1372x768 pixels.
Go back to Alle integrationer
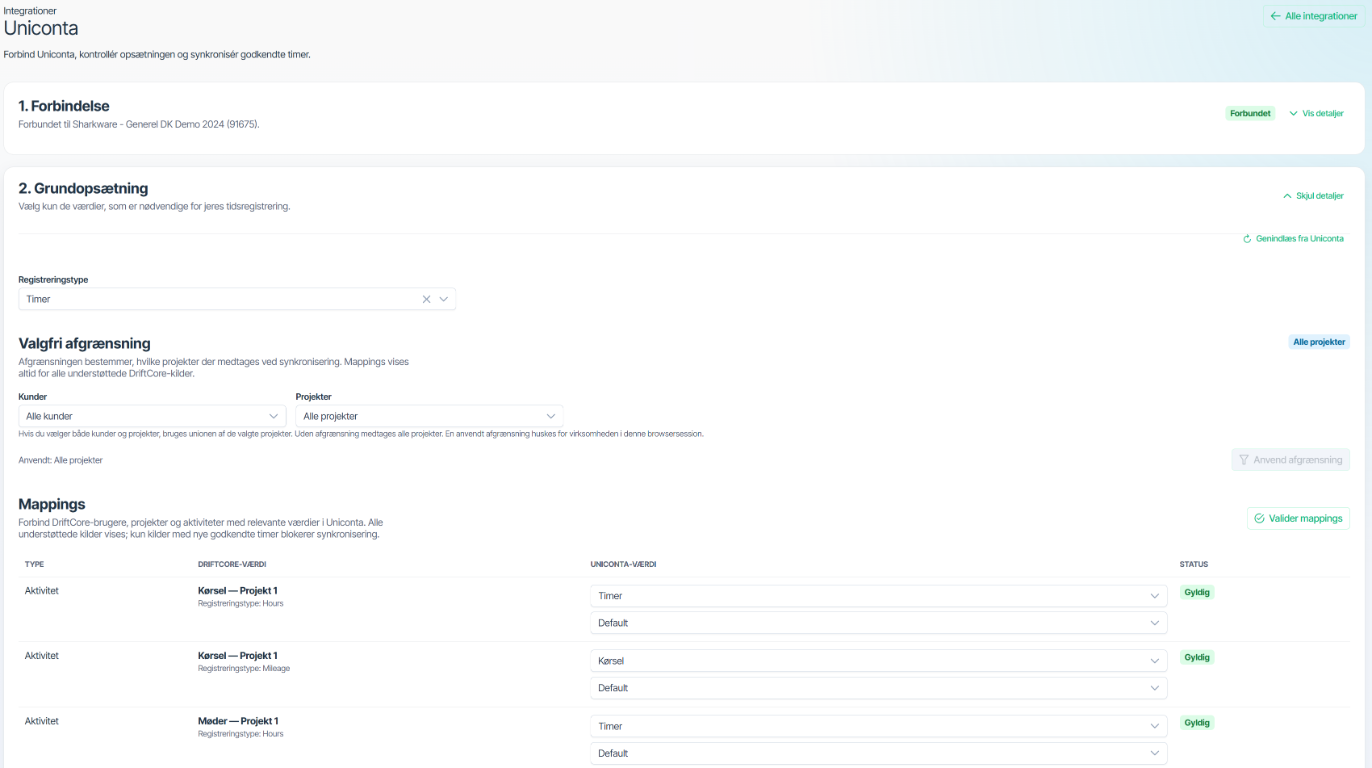click(x=1313, y=16)
